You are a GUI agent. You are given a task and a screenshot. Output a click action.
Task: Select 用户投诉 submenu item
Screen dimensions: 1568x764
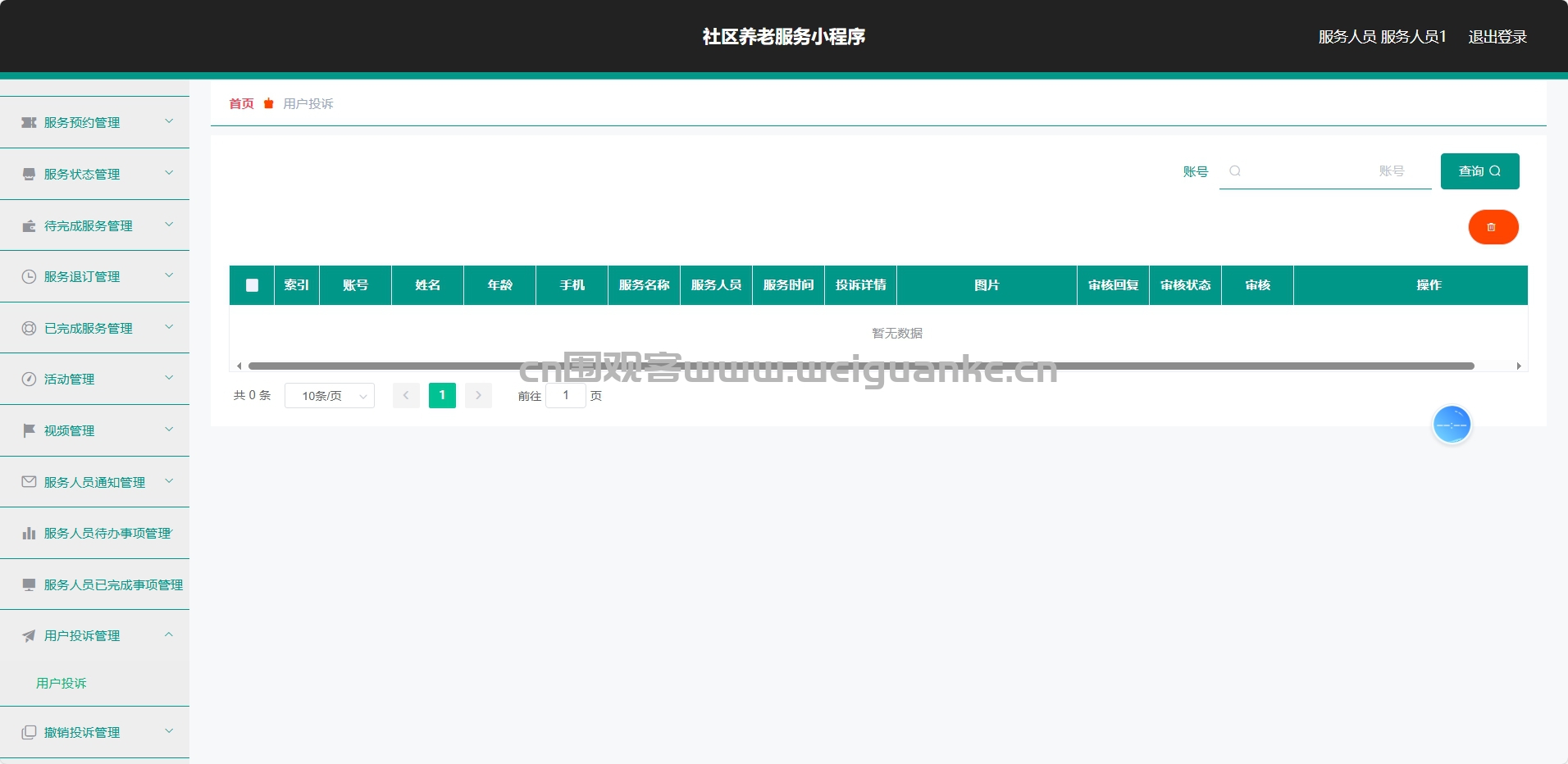click(x=62, y=683)
